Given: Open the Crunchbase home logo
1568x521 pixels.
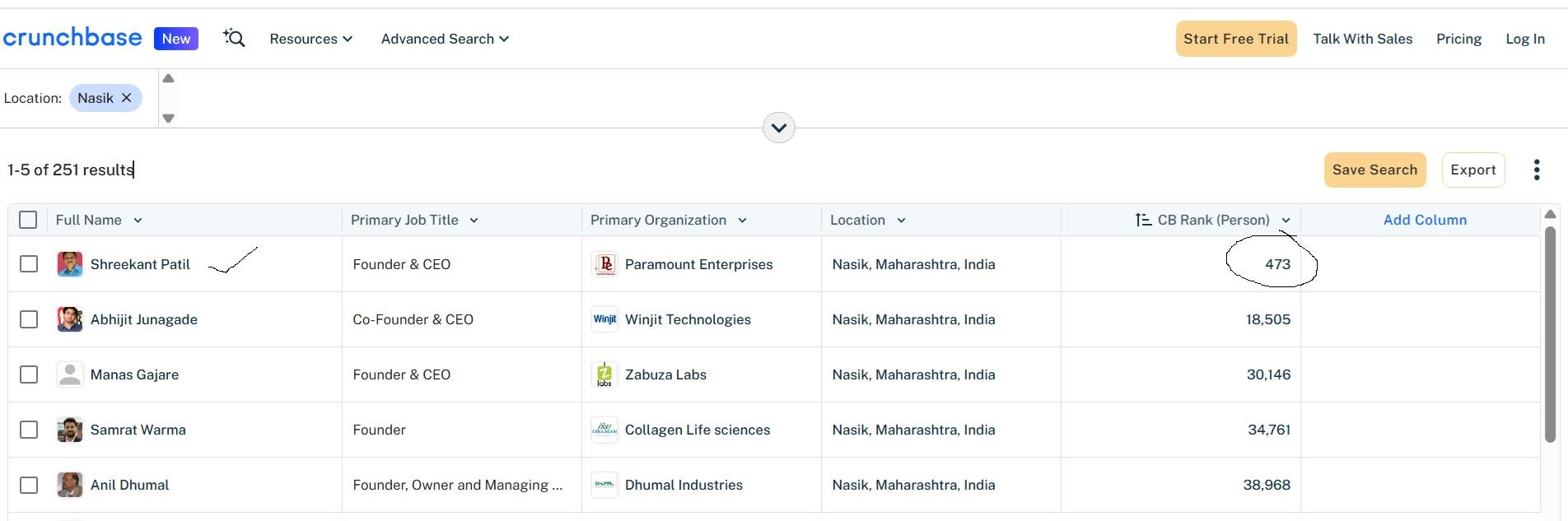Looking at the screenshot, I should click(72, 38).
